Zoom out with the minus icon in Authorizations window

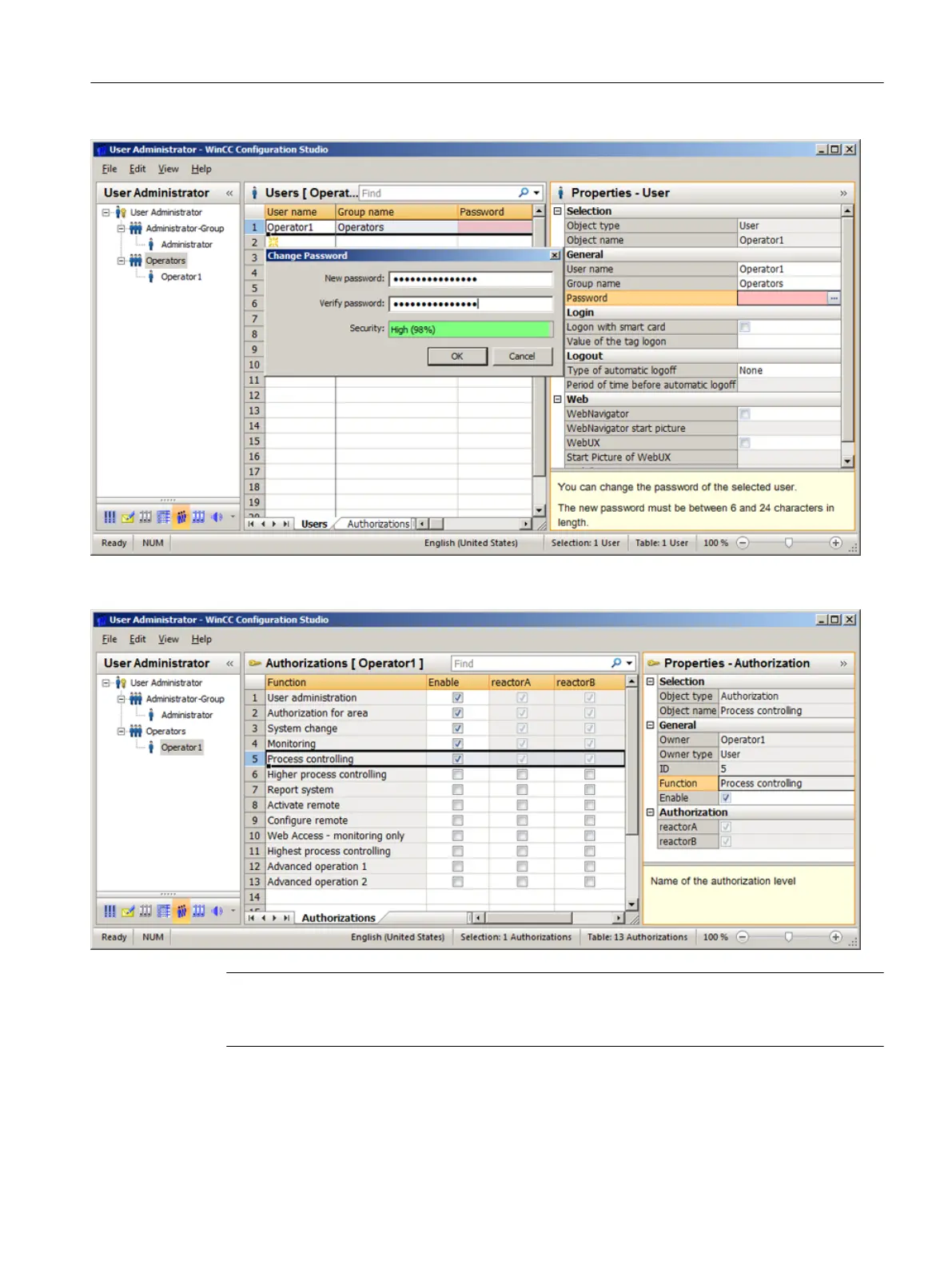click(x=743, y=937)
